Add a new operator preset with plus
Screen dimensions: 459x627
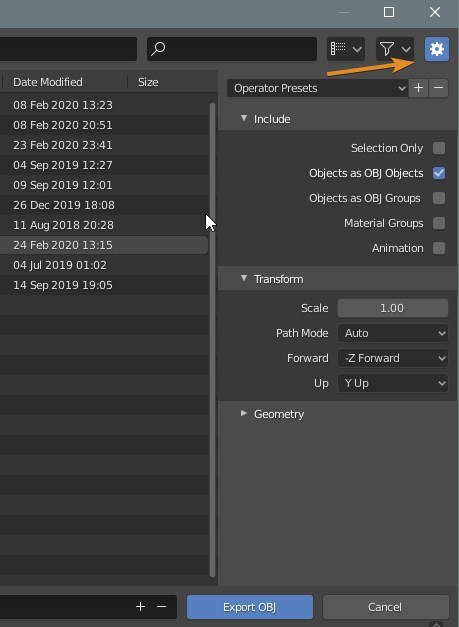[x=418, y=88]
